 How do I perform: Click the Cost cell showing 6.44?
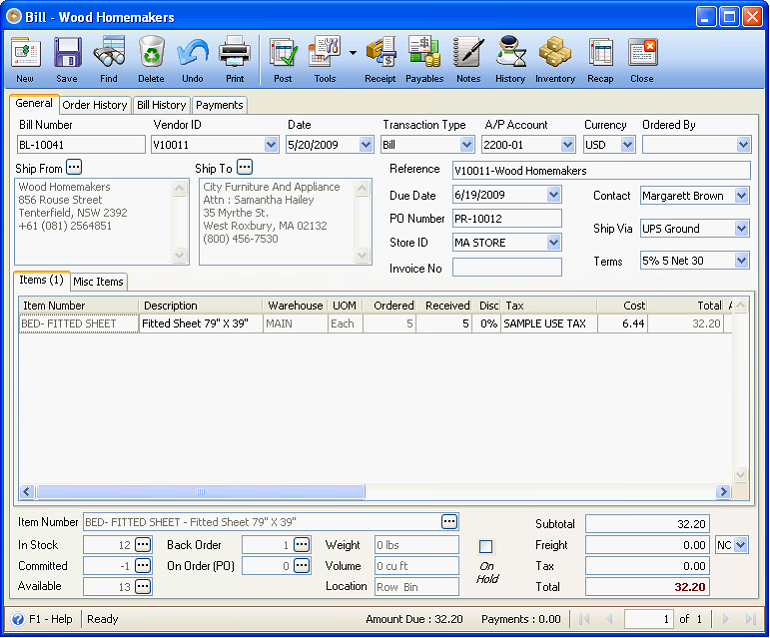(622, 324)
